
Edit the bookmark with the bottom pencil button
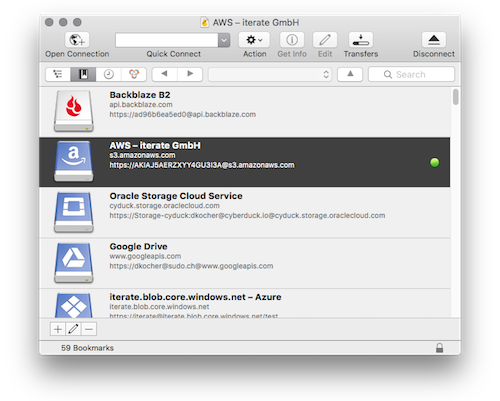(73, 329)
